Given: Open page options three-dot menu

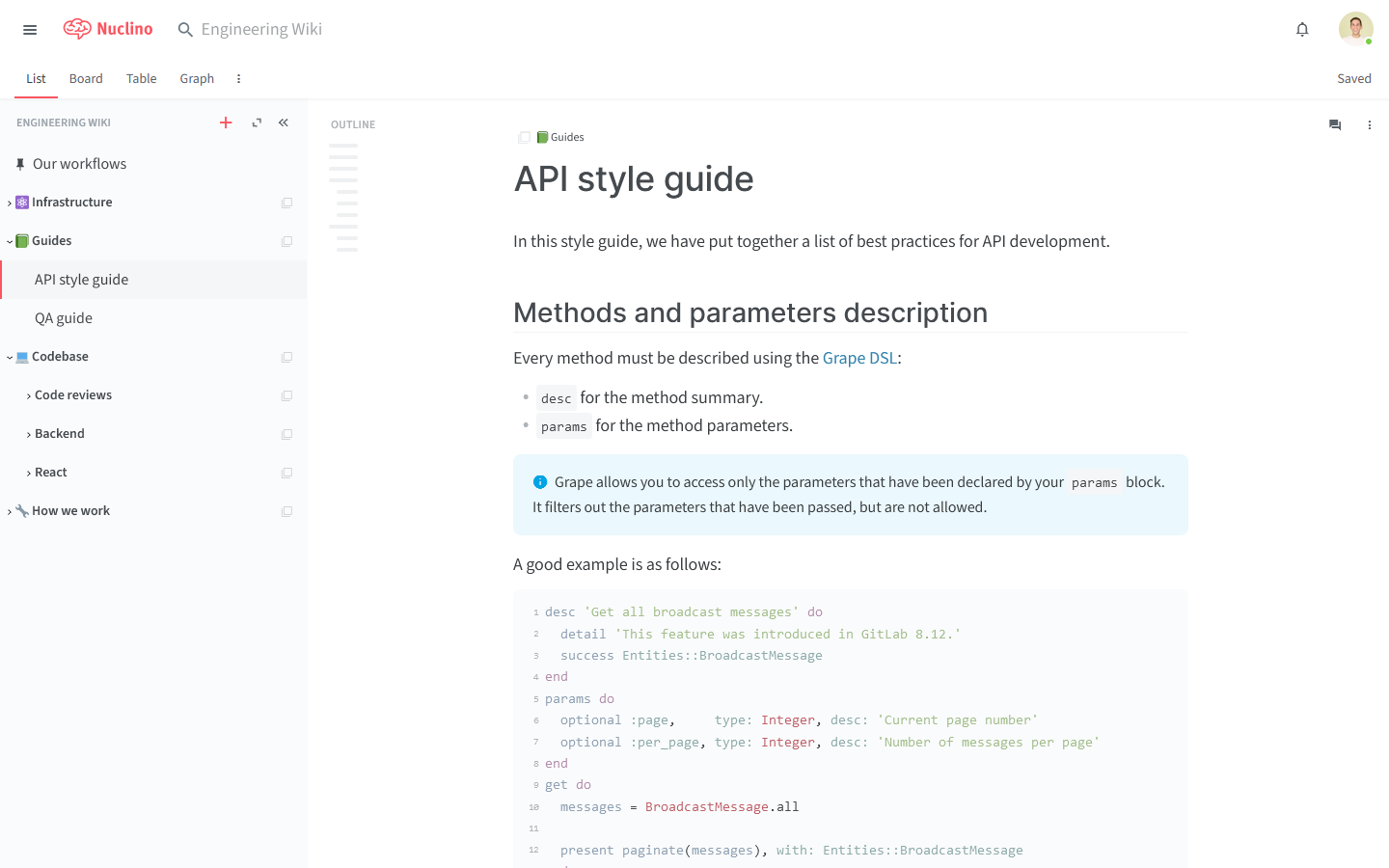Looking at the screenshot, I should pos(1369,124).
